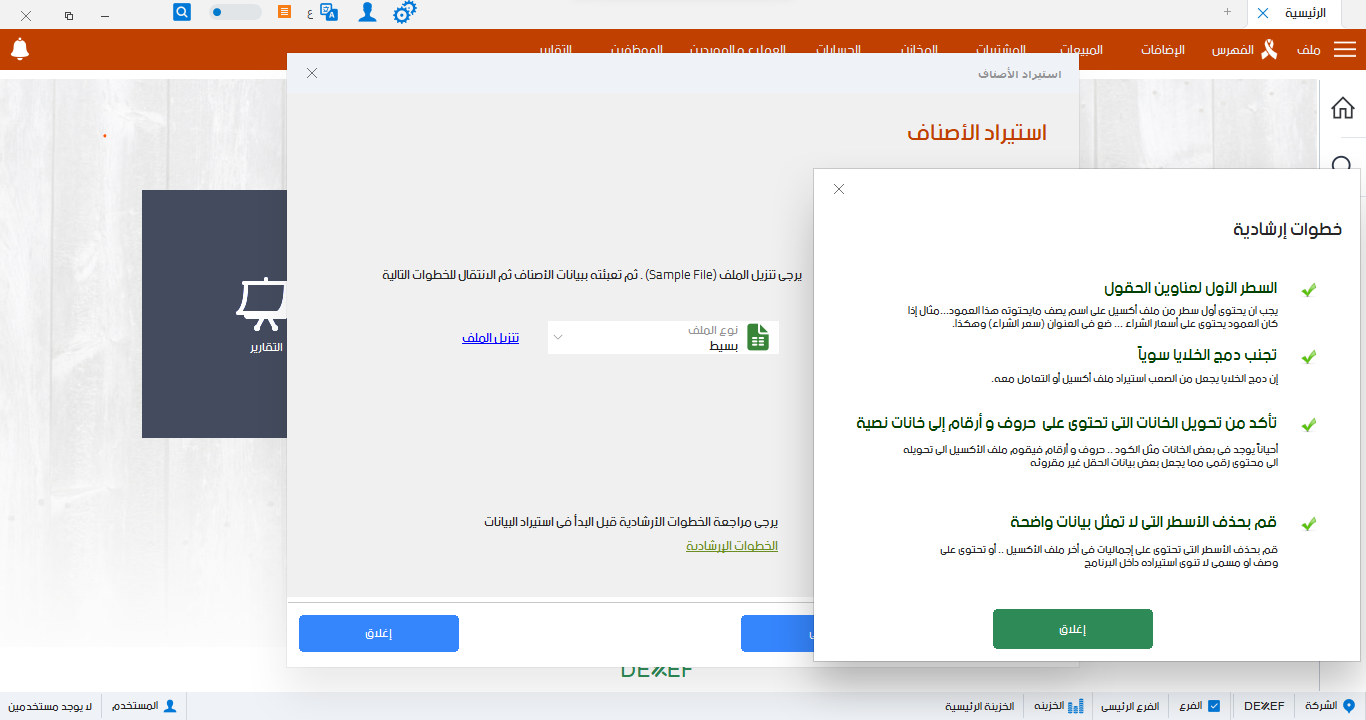Open the الإضافات menu

coord(1163,50)
